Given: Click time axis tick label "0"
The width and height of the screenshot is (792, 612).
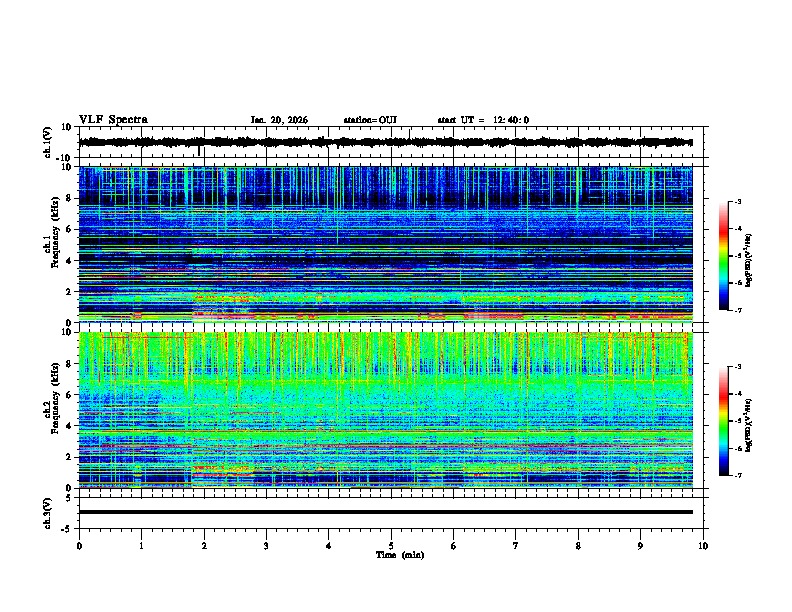Looking at the screenshot, I should pos(79,546).
